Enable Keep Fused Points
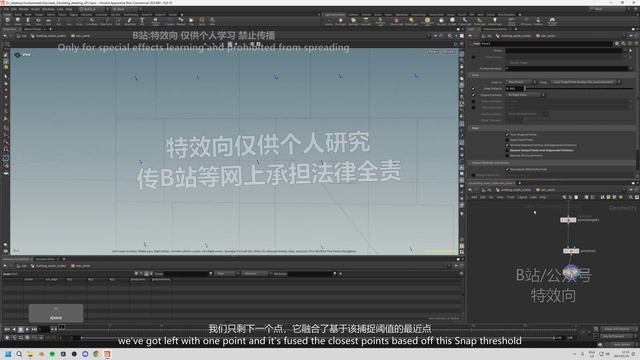This screenshot has width=640, height=360. click(507, 140)
